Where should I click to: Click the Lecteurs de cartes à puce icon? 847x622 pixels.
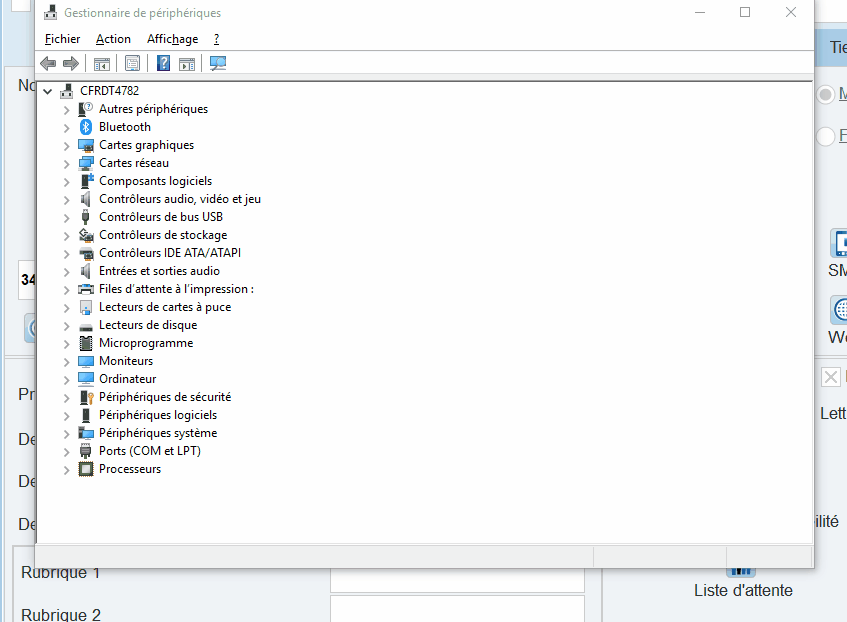click(x=86, y=307)
